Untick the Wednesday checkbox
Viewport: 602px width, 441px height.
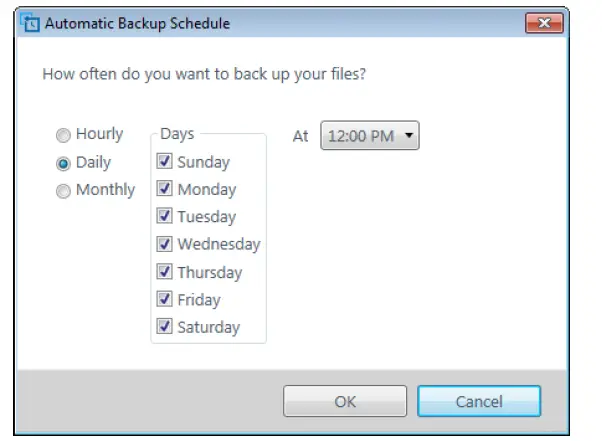(x=165, y=244)
